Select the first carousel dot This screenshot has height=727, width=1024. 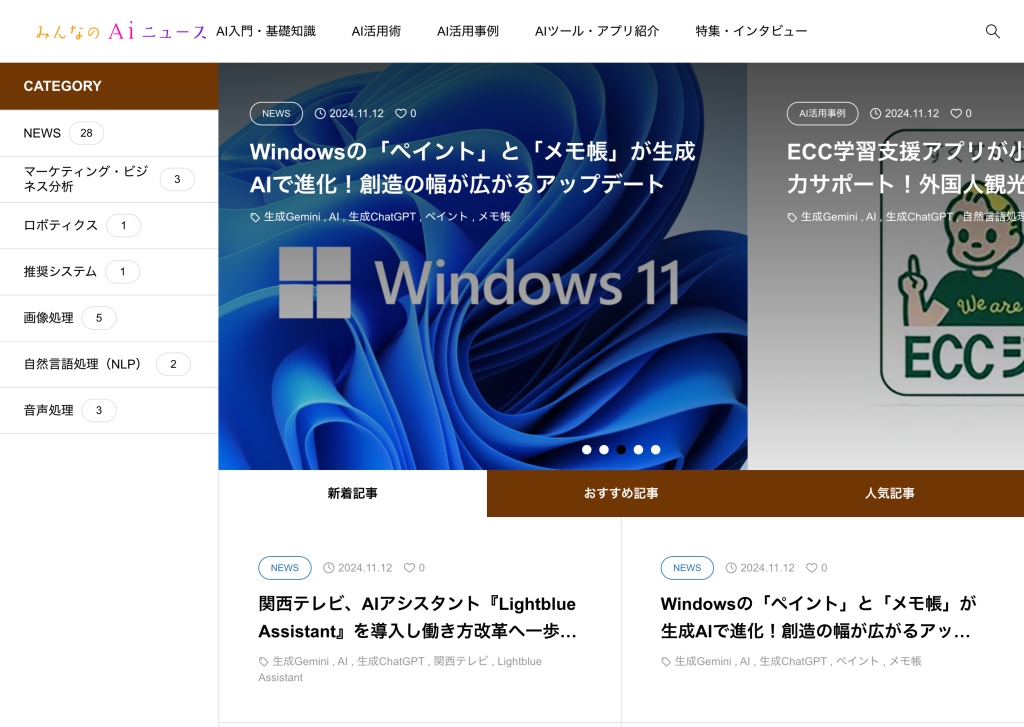point(587,450)
